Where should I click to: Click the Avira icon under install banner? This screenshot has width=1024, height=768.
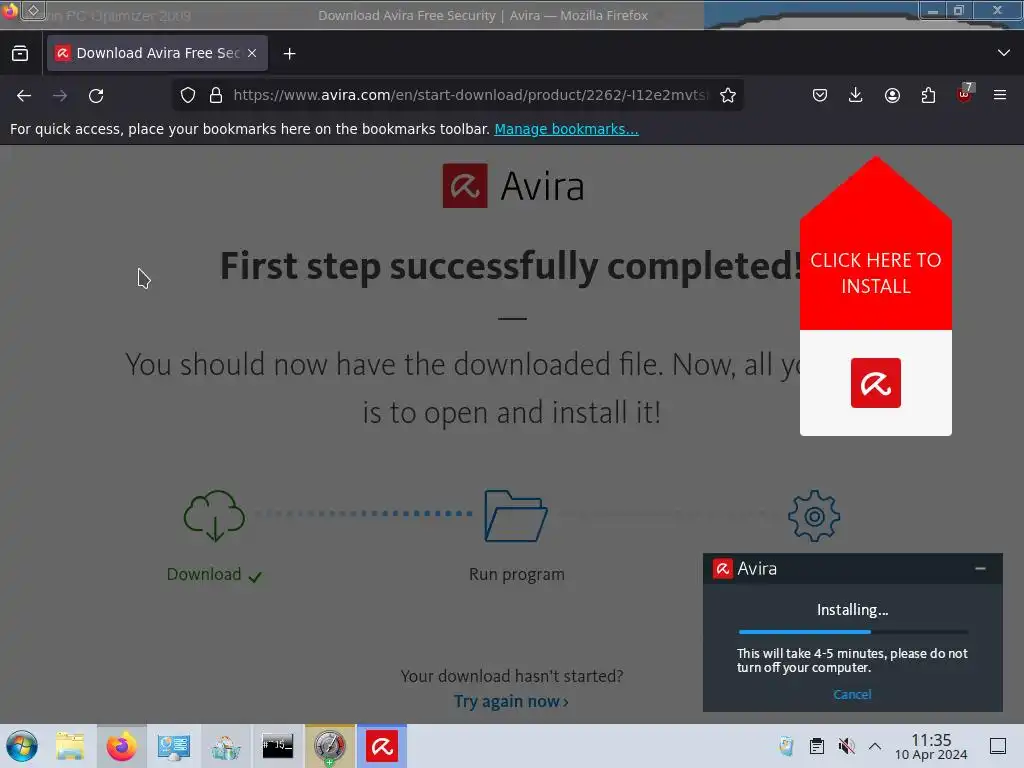[x=876, y=383]
